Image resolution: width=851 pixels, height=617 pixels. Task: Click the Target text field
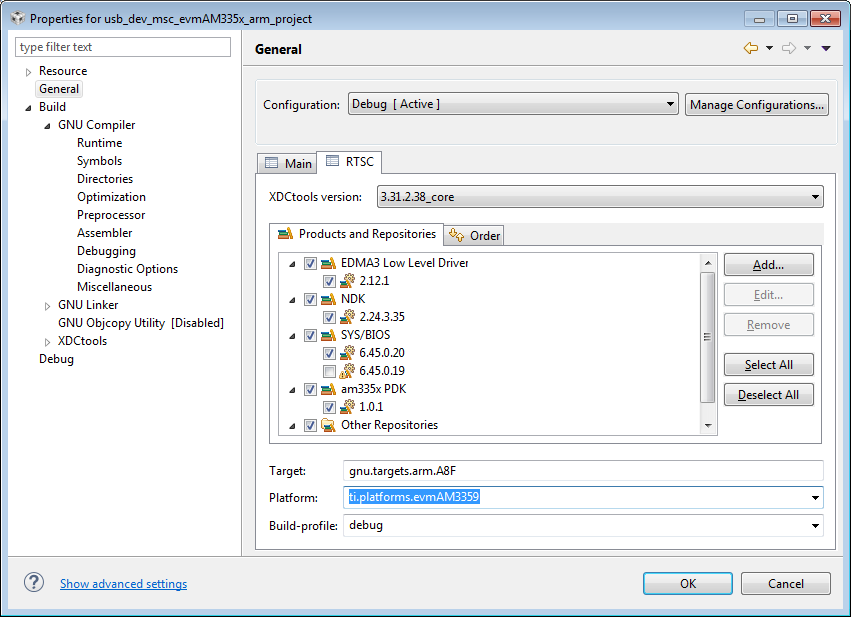pos(583,470)
